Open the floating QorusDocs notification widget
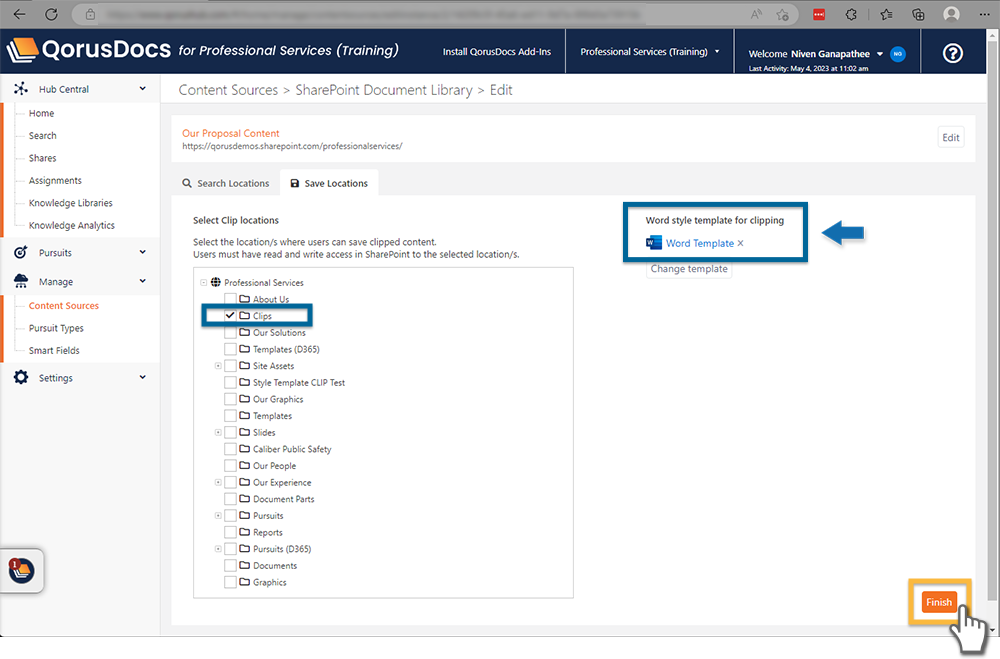Image resolution: width=1000 pixels, height=659 pixels. pos(22,570)
